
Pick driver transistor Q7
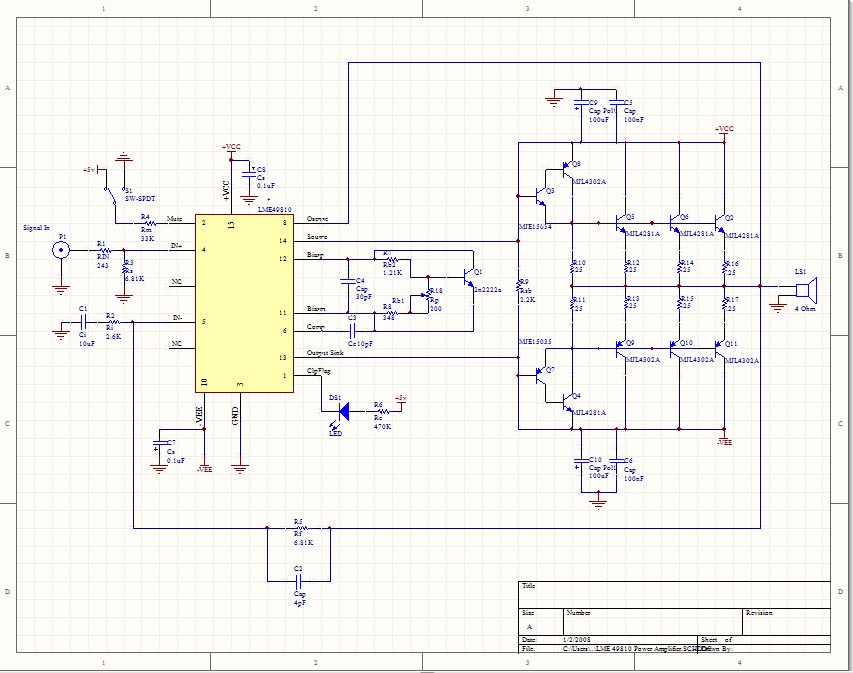tap(540, 375)
